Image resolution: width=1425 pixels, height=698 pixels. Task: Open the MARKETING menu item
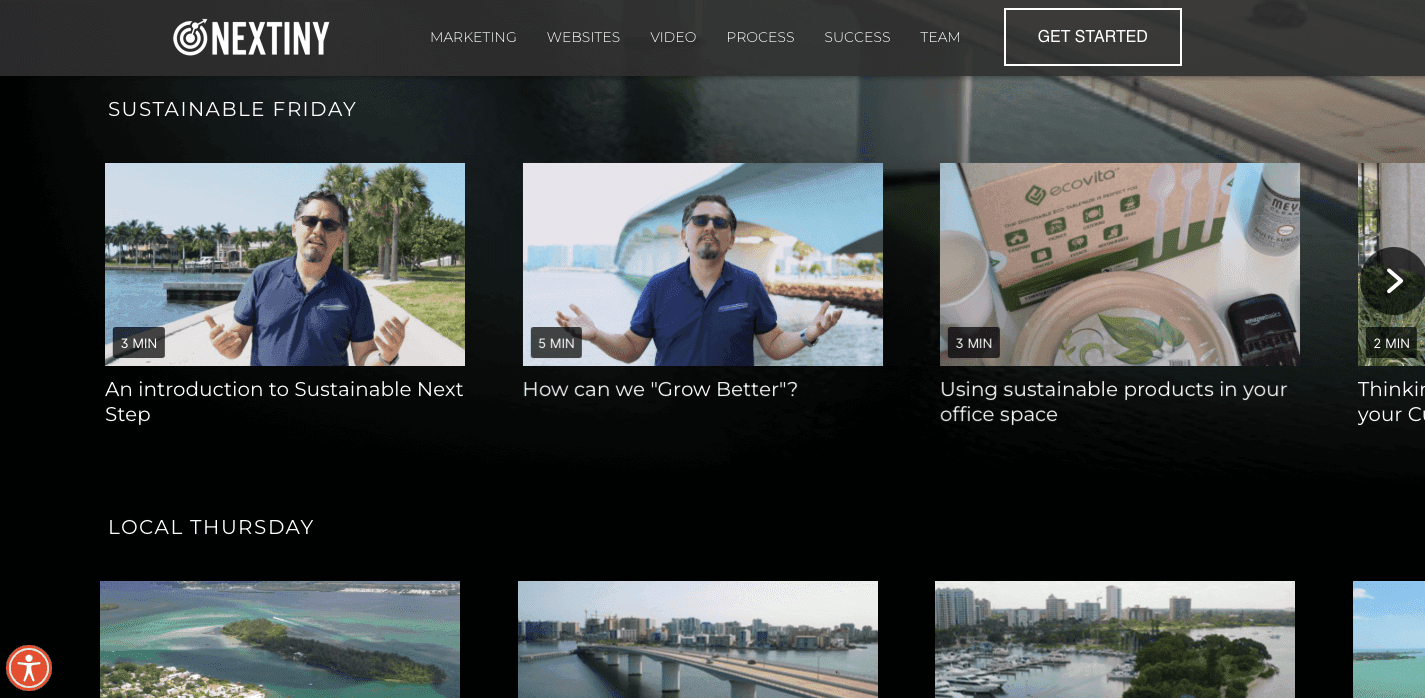click(x=473, y=37)
